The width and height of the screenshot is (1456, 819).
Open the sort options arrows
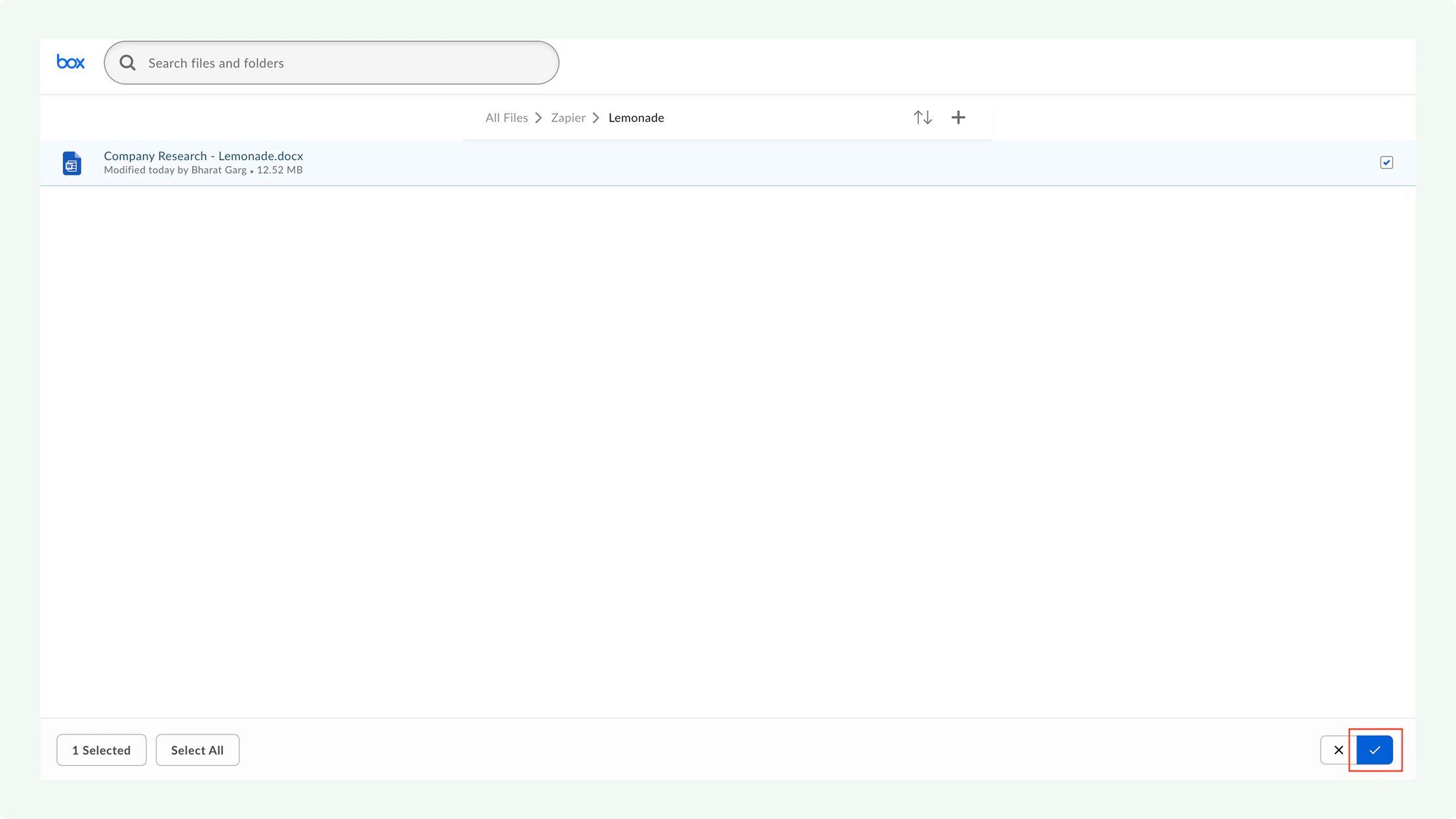(923, 117)
